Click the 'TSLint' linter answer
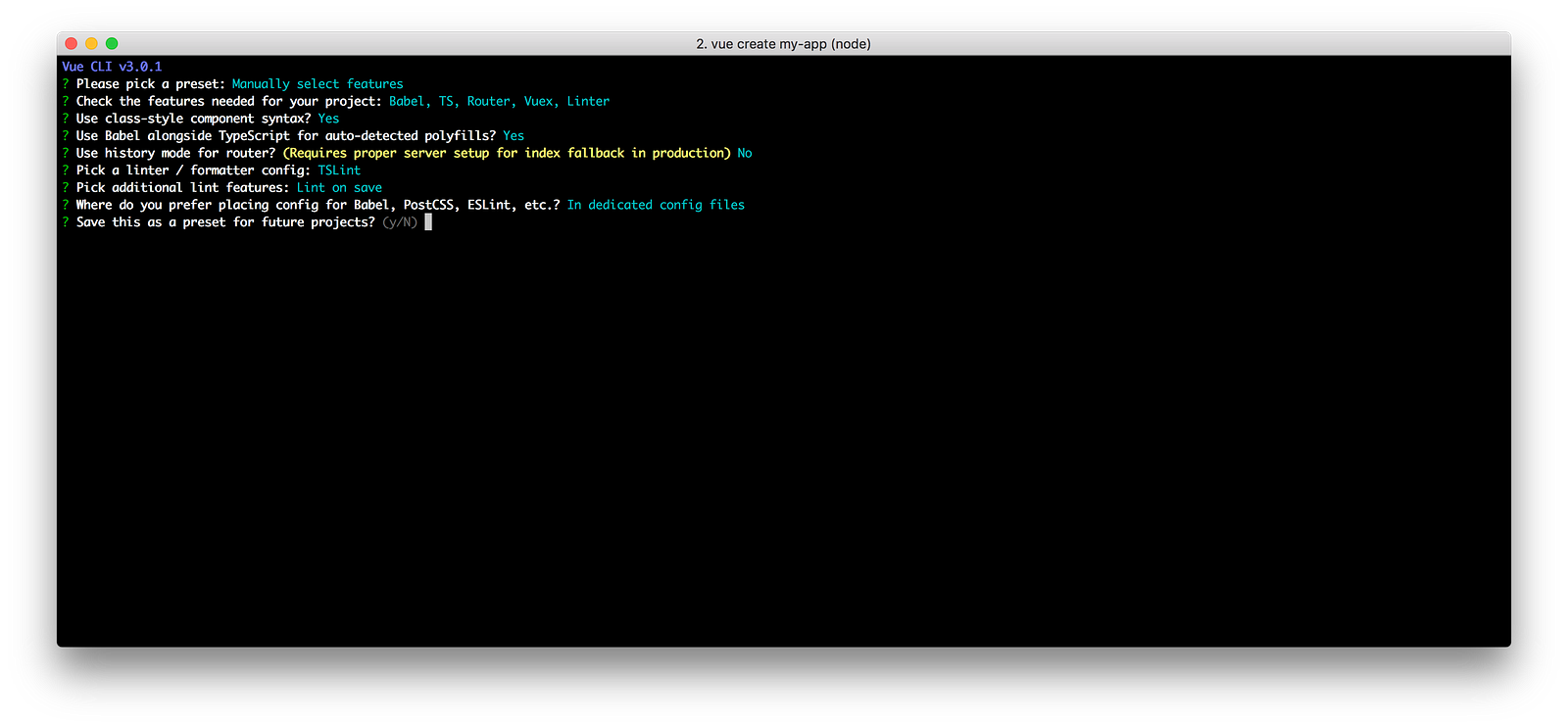The width and height of the screenshot is (1568, 728). (x=339, y=170)
